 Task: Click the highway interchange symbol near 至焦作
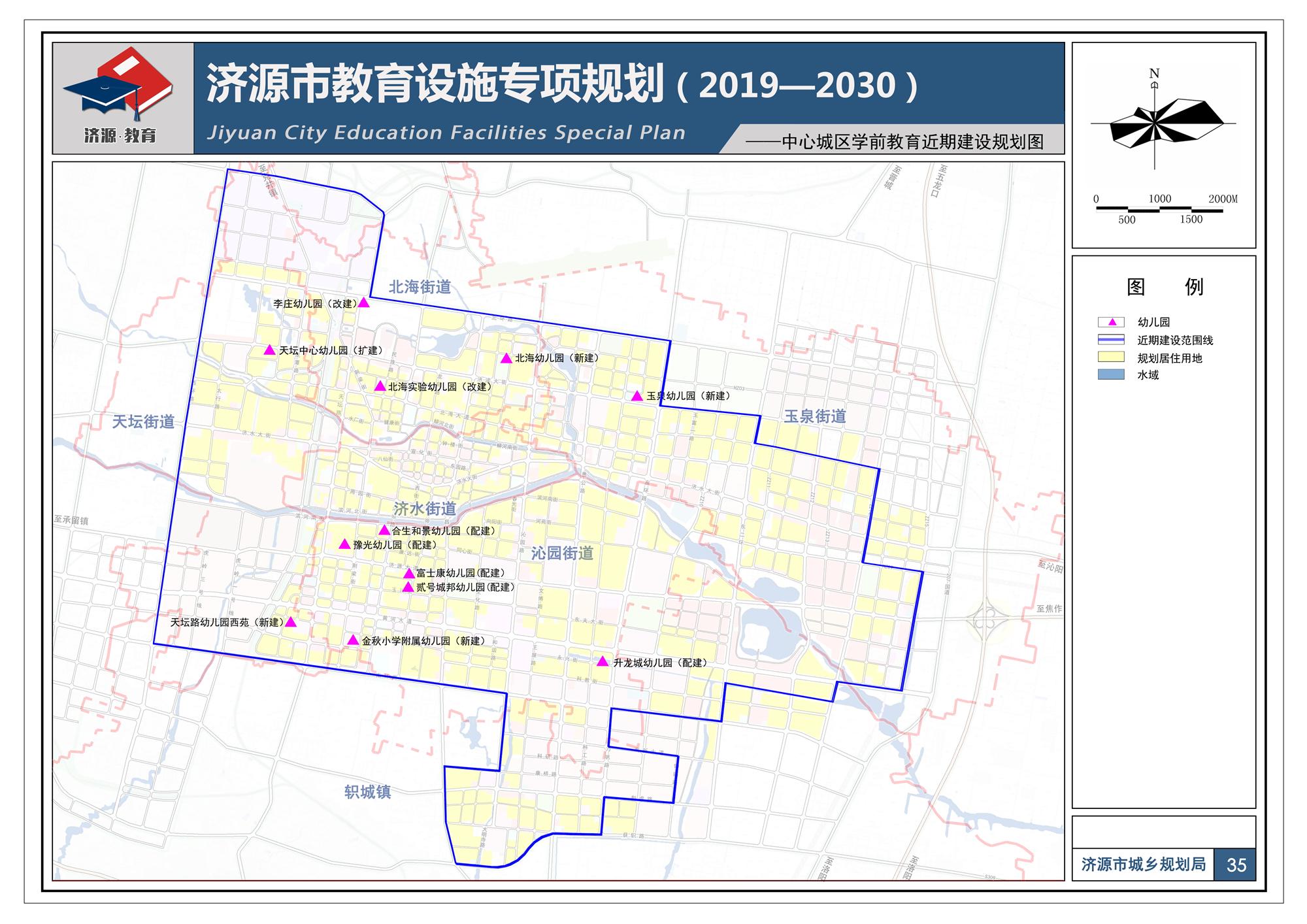tap(988, 617)
